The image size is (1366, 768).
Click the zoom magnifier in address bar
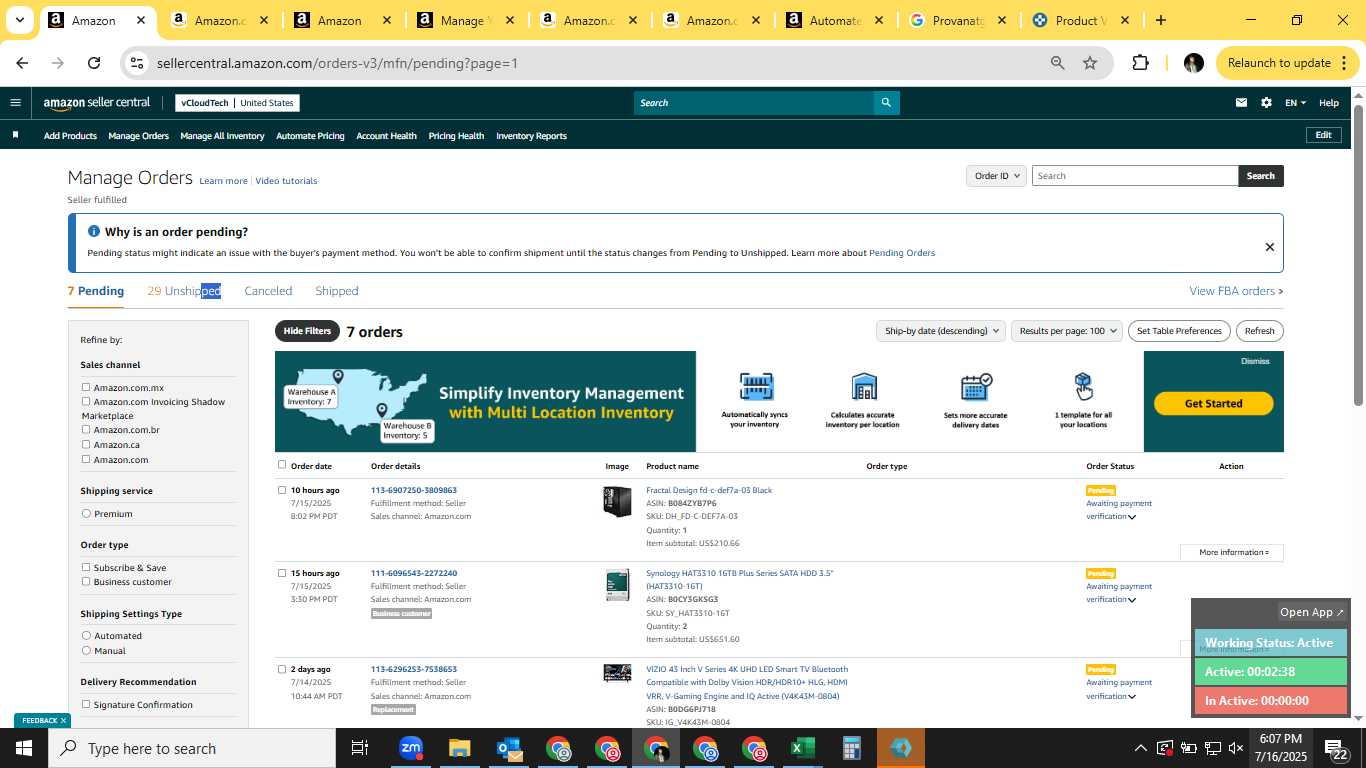coord(1057,63)
